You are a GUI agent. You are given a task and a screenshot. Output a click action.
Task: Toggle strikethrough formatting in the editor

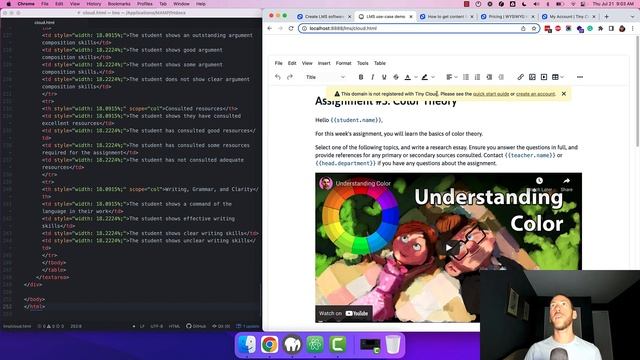[396, 77]
